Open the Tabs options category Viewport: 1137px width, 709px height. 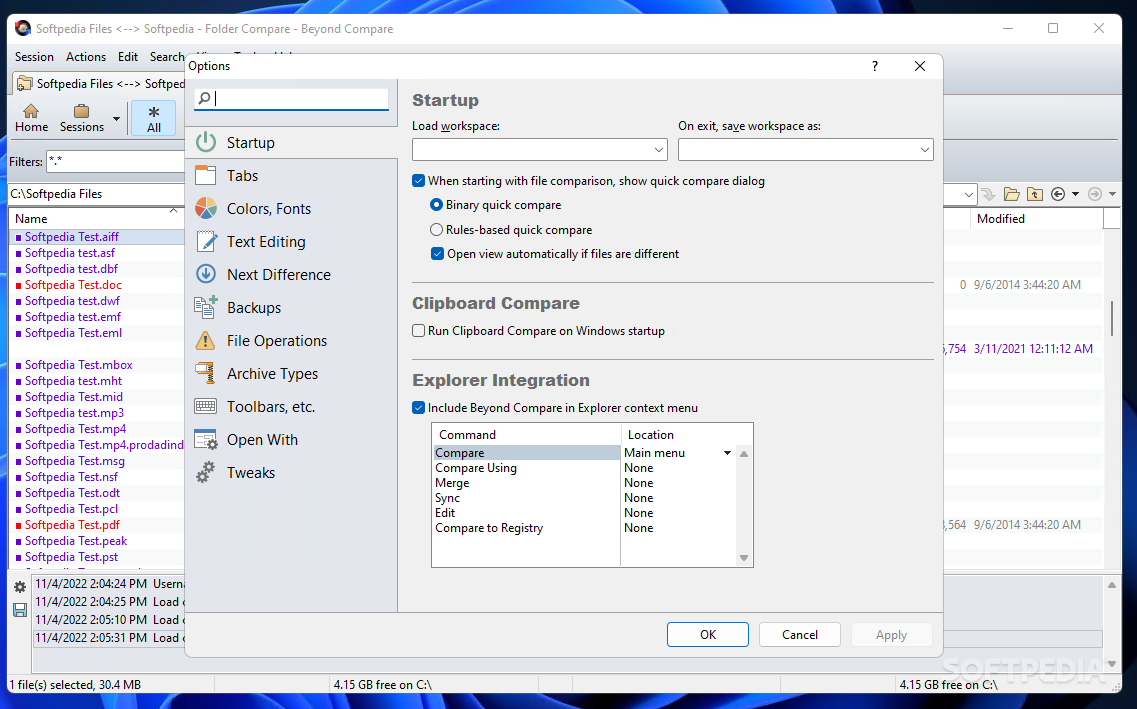292,176
